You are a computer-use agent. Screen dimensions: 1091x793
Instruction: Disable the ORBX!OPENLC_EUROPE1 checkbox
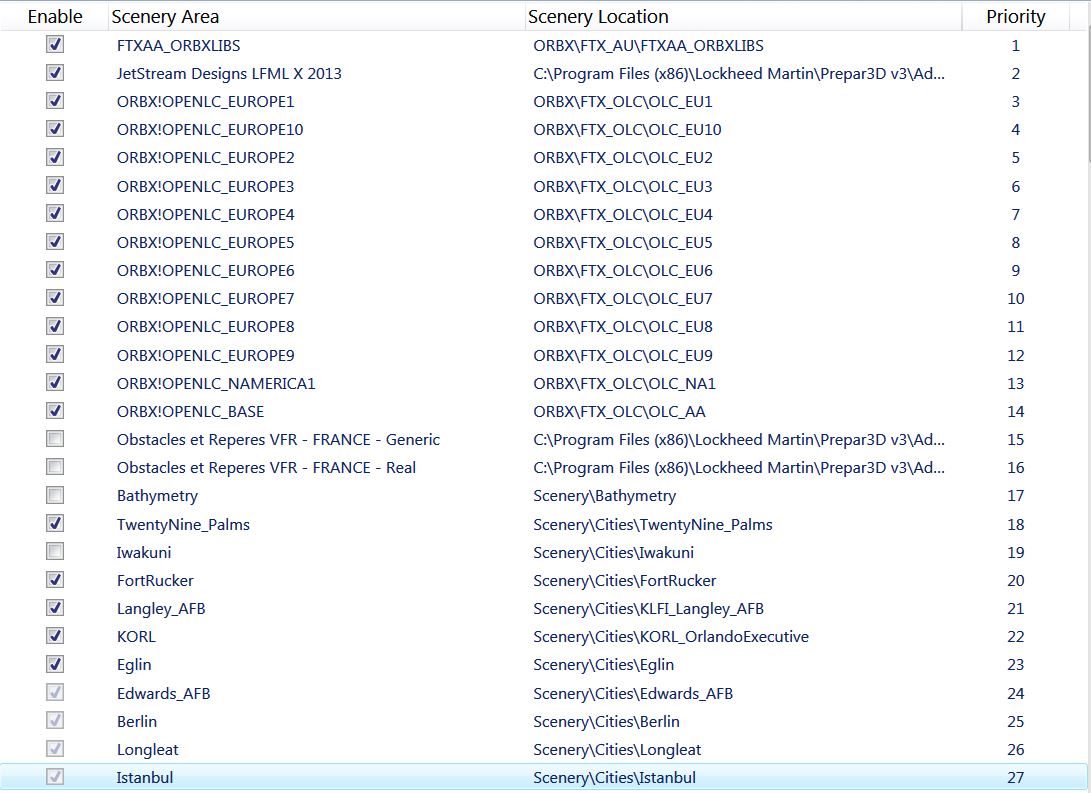55,101
